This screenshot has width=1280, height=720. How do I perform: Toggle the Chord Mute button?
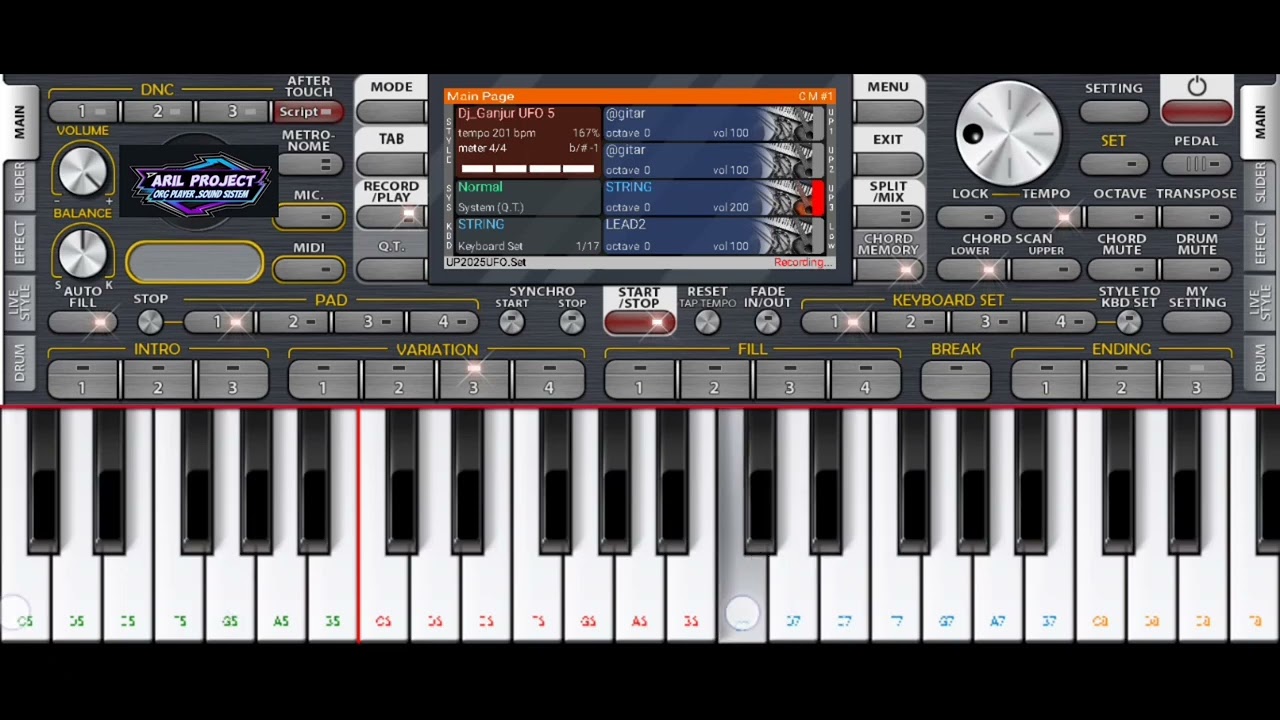click(x=1121, y=269)
